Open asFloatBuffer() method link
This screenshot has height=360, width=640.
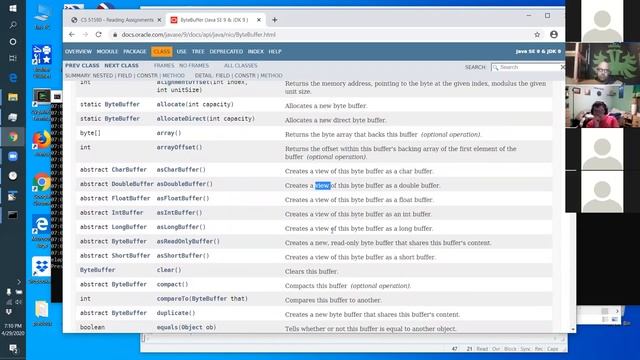(x=183, y=198)
